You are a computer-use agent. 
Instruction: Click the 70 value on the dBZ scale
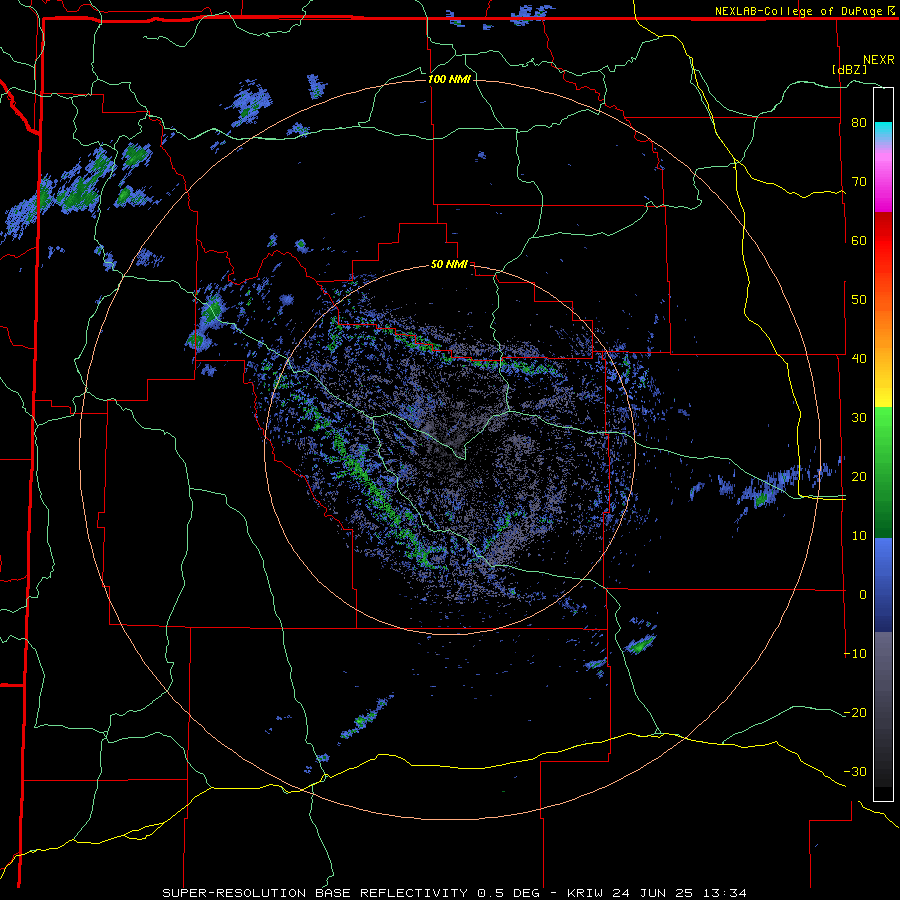(x=859, y=182)
